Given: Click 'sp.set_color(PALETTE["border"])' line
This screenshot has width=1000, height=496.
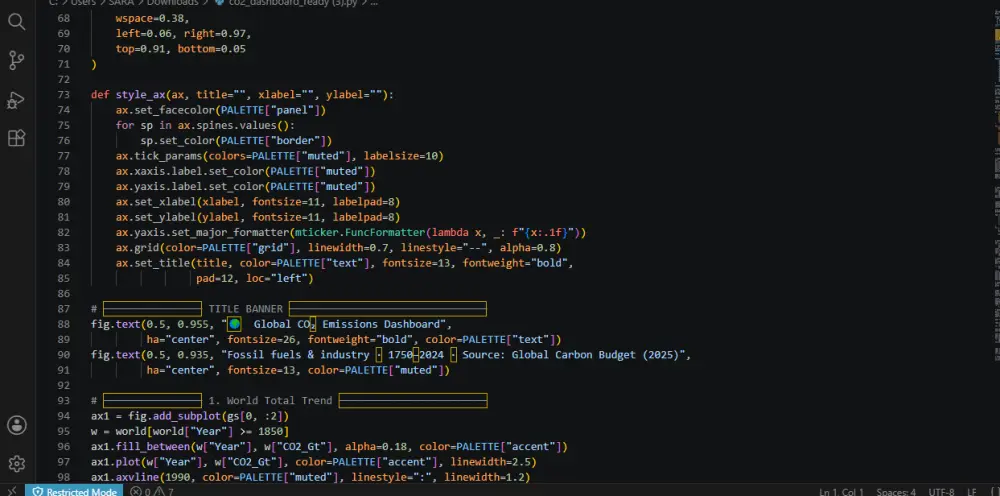Looking at the screenshot, I should coord(236,140).
